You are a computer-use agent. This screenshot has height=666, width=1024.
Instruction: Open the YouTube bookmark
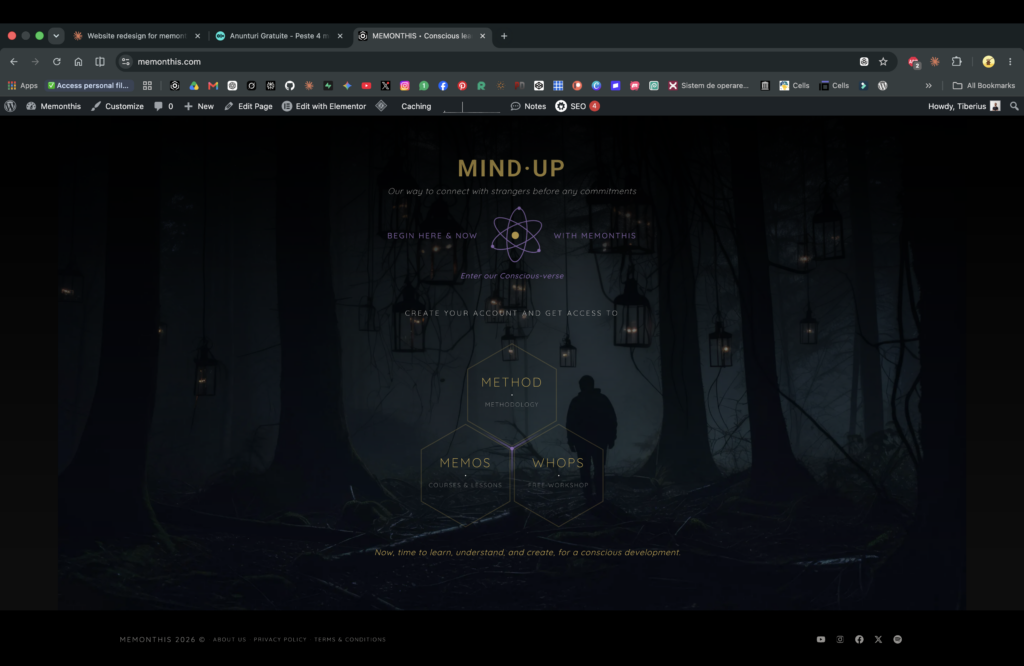click(366, 86)
